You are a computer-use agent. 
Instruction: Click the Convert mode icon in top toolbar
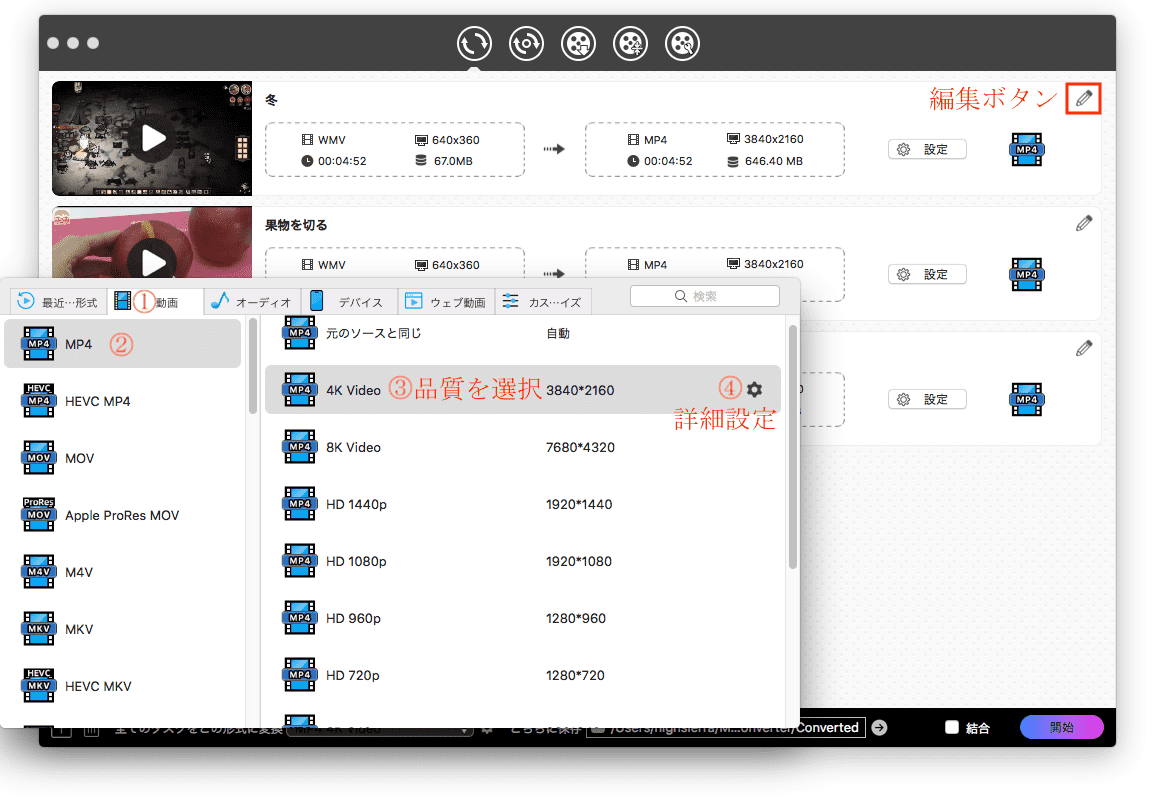(474, 43)
